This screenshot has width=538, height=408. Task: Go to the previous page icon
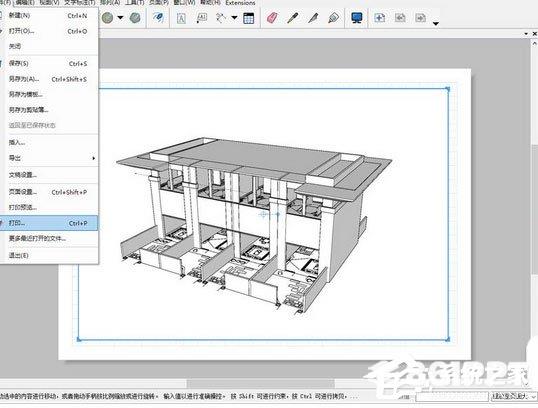pos(400,17)
